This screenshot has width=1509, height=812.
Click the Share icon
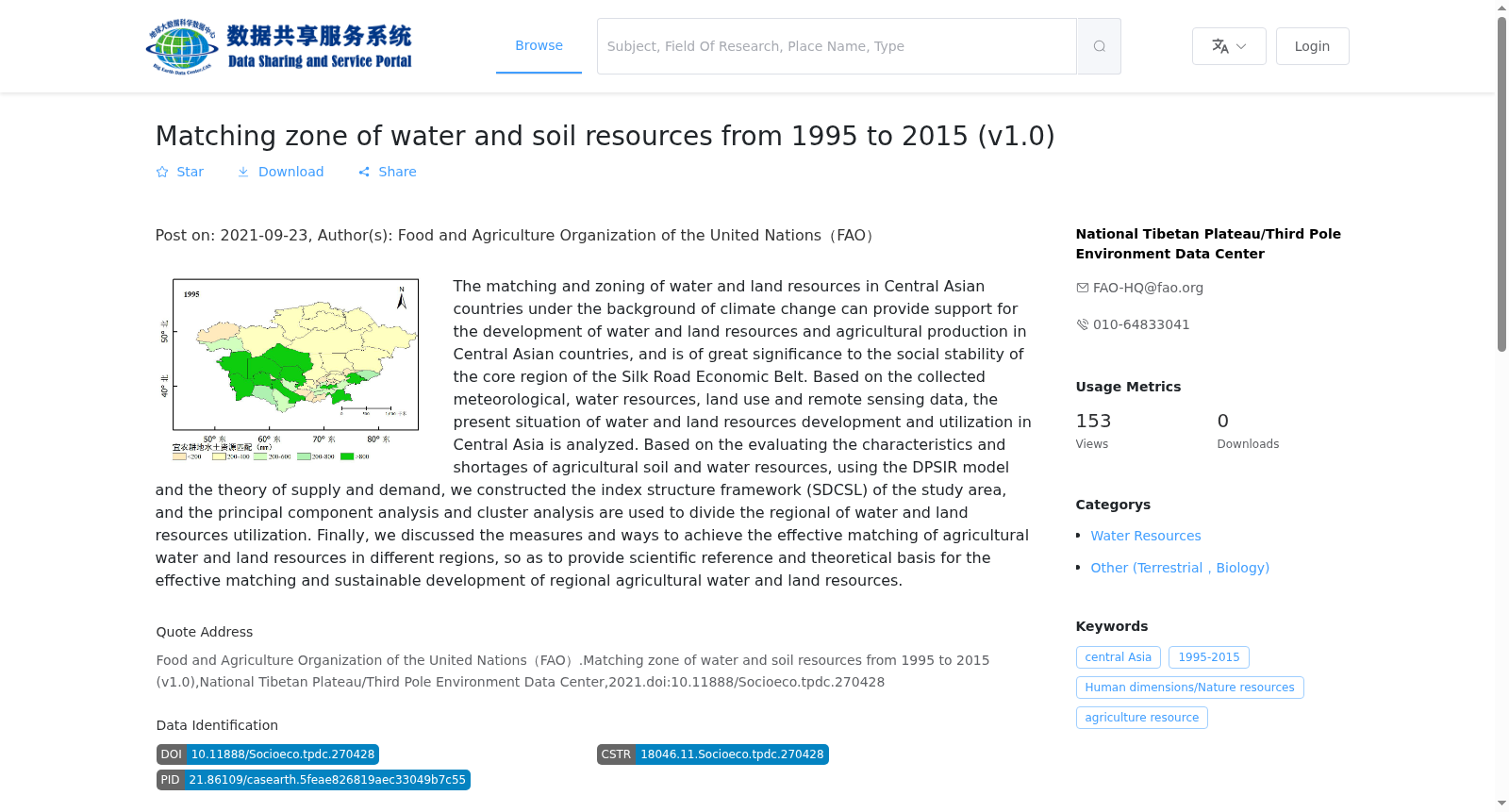tap(364, 172)
